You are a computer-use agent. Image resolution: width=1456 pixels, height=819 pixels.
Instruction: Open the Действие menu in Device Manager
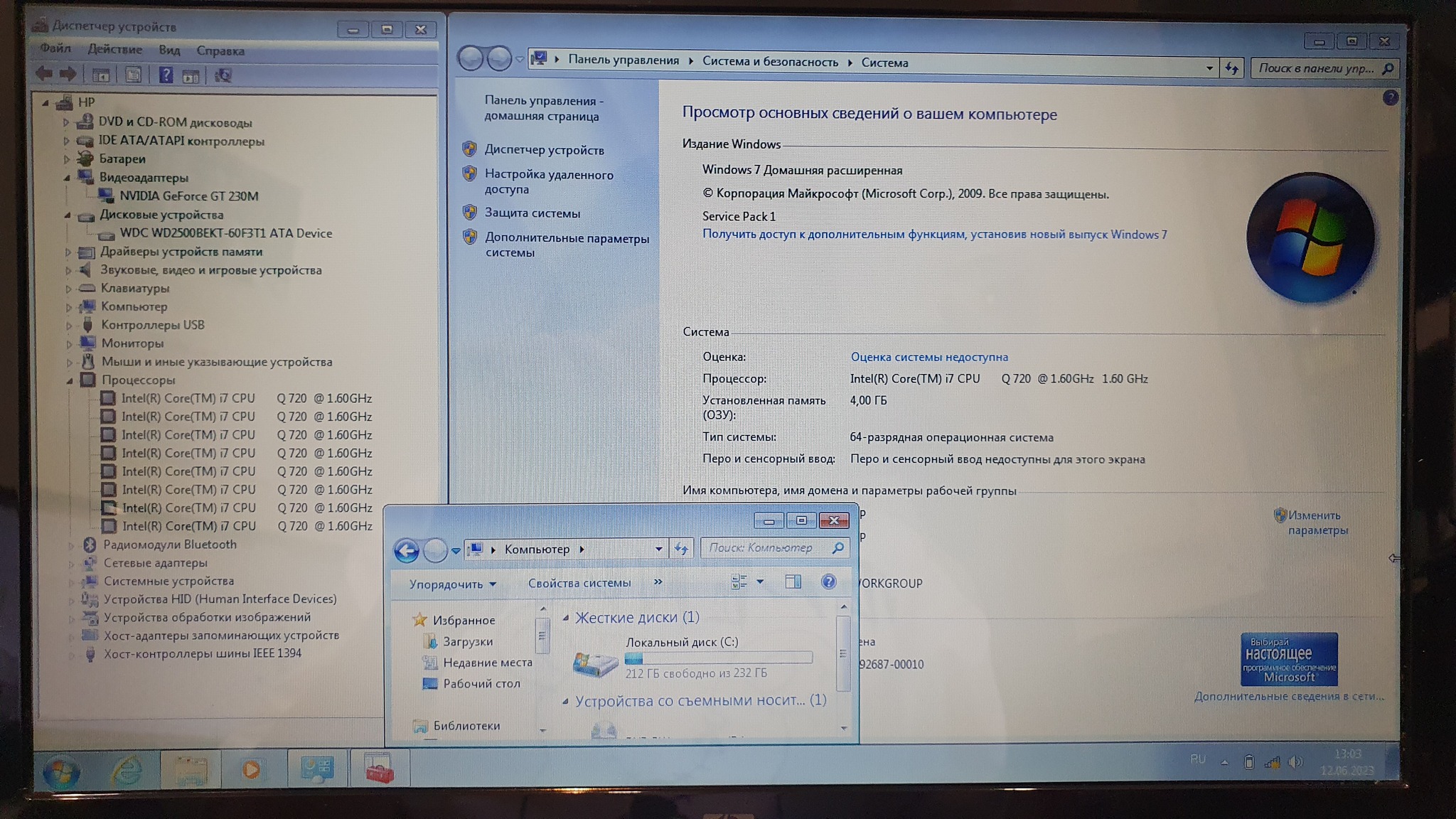114,50
